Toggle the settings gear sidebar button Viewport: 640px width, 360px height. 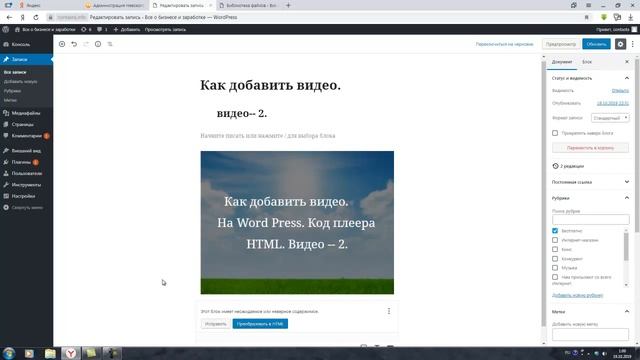coord(620,44)
